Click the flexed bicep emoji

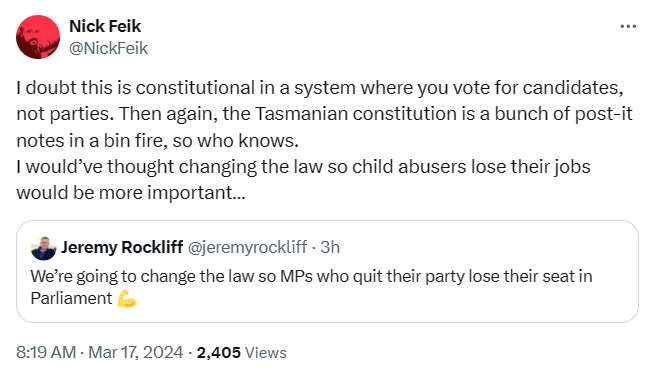tap(126, 299)
